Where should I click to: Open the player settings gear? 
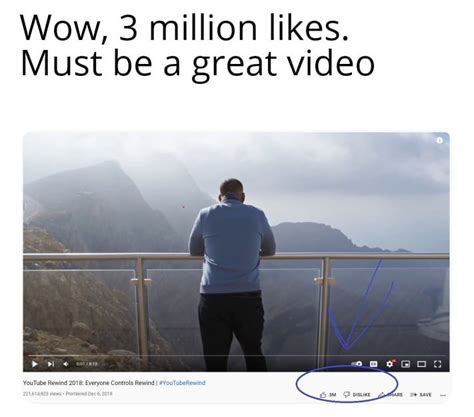pos(390,364)
